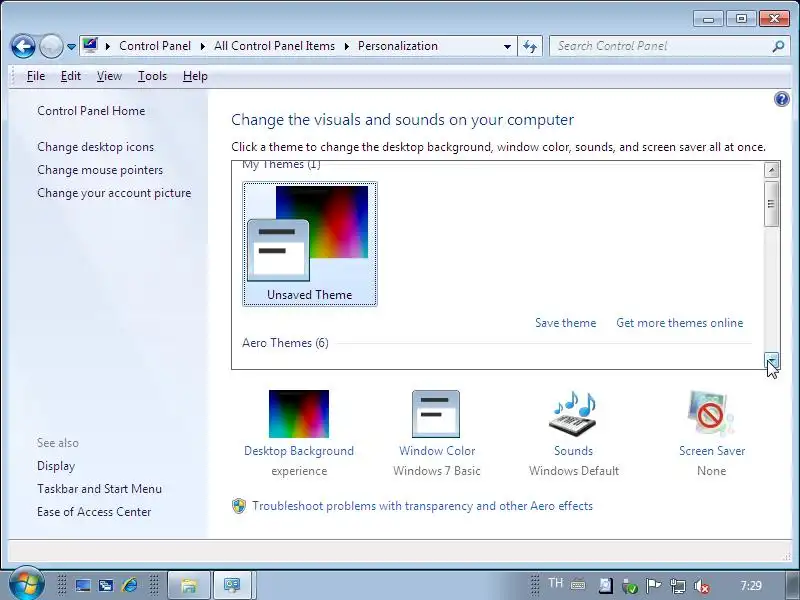This screenshot has width=800, height=600.
Task: Select the Control Panel breadcrumb
Action: tap(155, 46)
